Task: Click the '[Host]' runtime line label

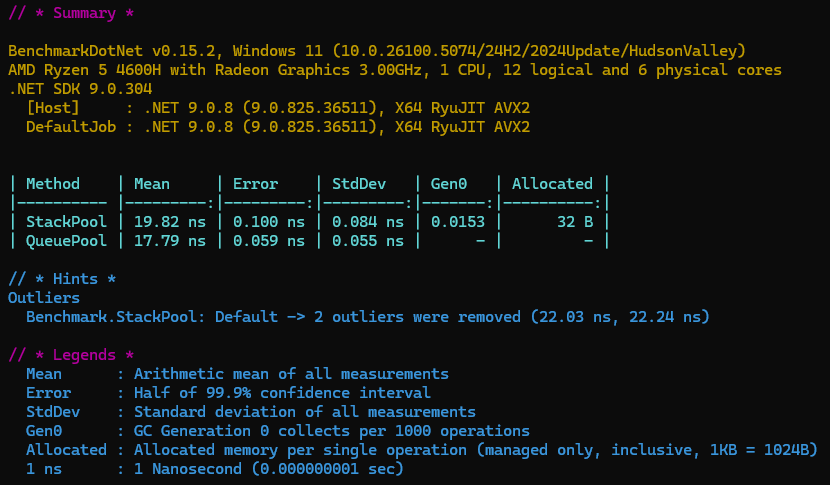Action: point(53,108)
